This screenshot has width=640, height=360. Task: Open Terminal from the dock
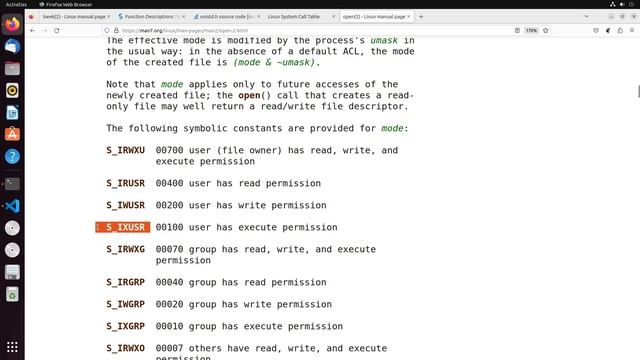pos(12,184)
